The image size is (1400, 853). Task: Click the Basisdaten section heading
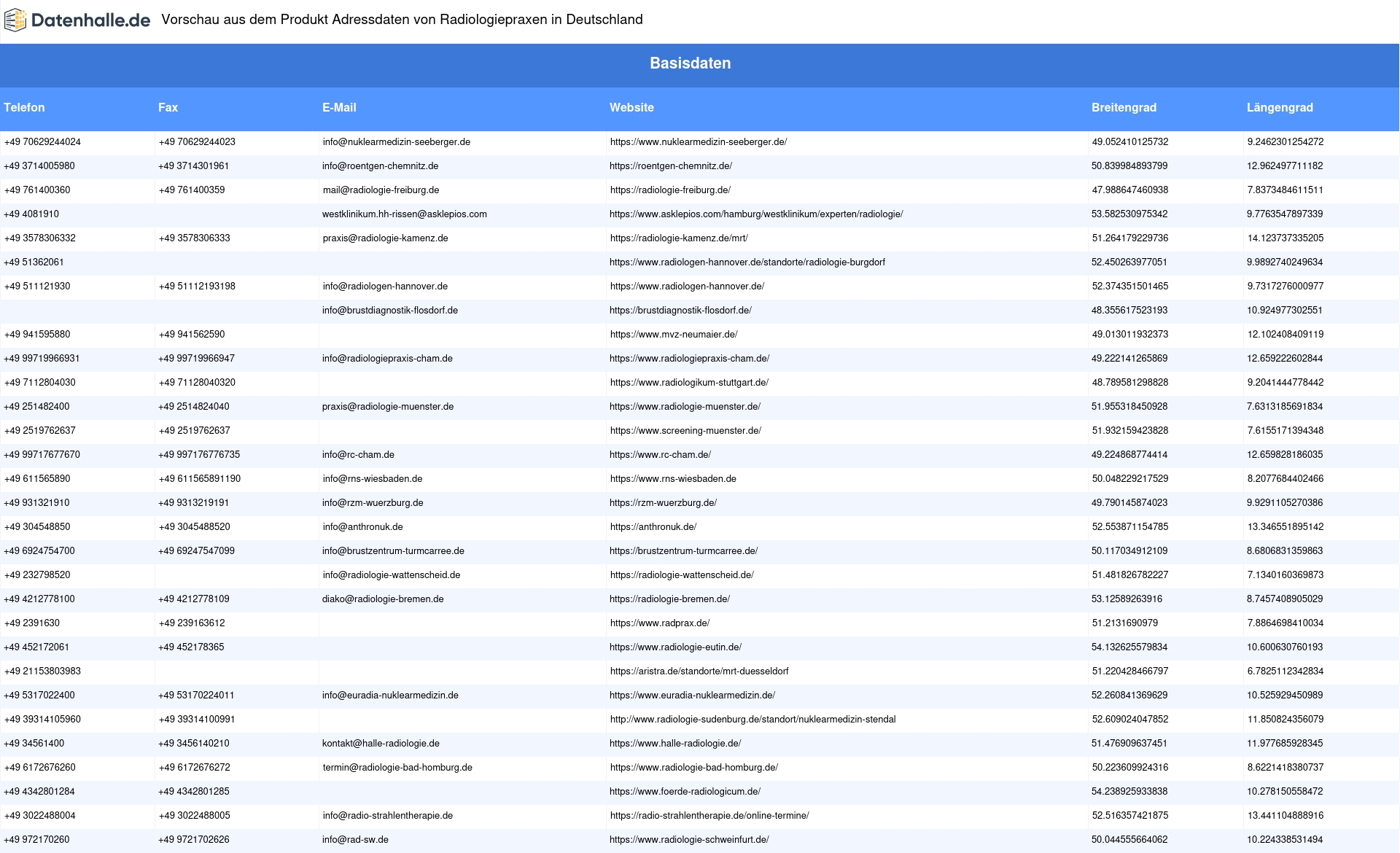690,63
